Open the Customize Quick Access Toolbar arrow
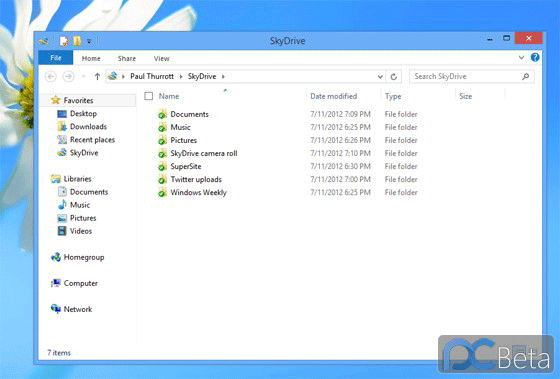560x379 pixels. tap(89, 41)
